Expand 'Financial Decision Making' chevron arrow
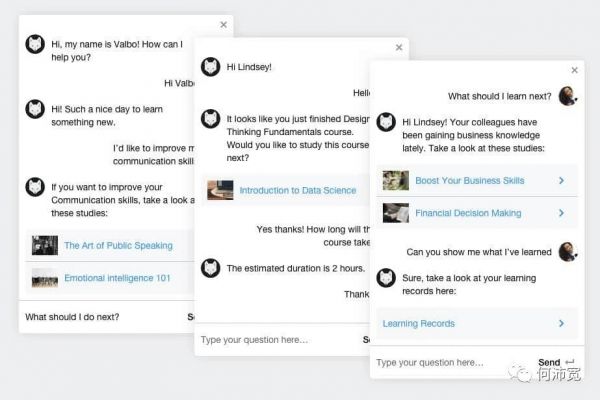Viewport: 600px width, 400px height. (x=562, y=213)
